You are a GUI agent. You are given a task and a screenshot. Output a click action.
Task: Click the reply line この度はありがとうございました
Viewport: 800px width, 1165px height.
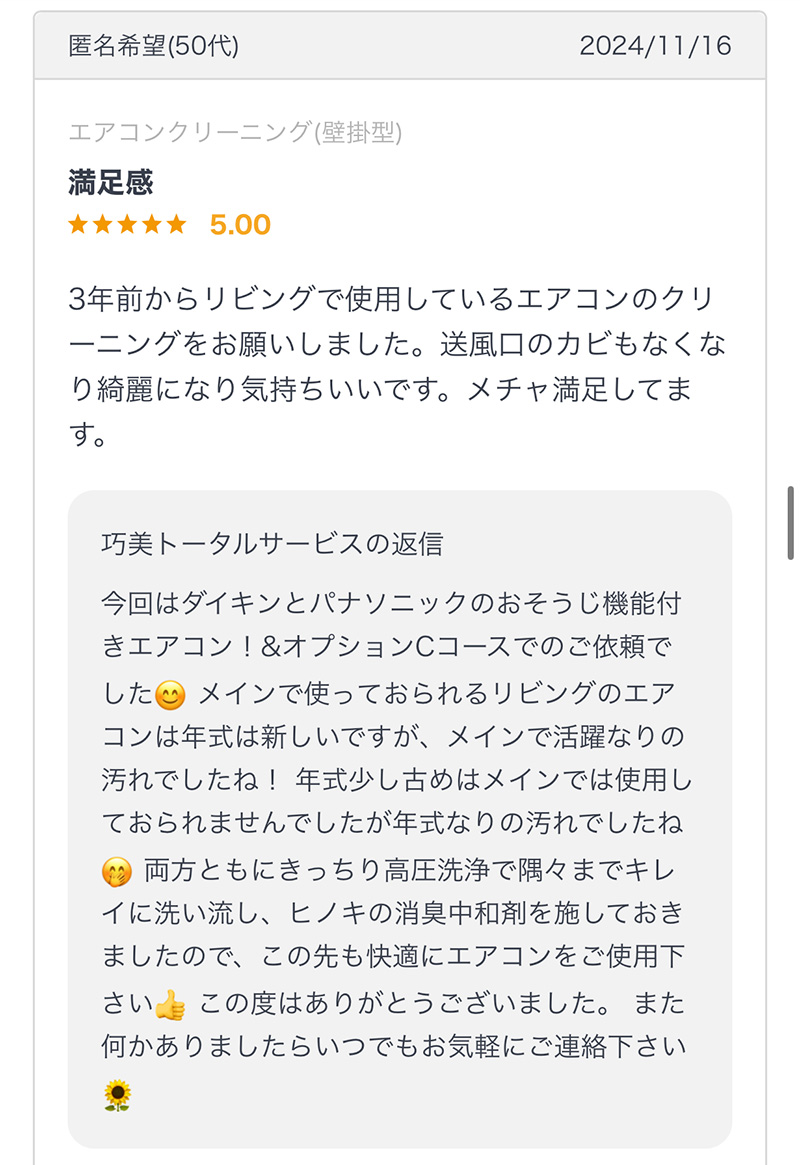(405, 1004)
